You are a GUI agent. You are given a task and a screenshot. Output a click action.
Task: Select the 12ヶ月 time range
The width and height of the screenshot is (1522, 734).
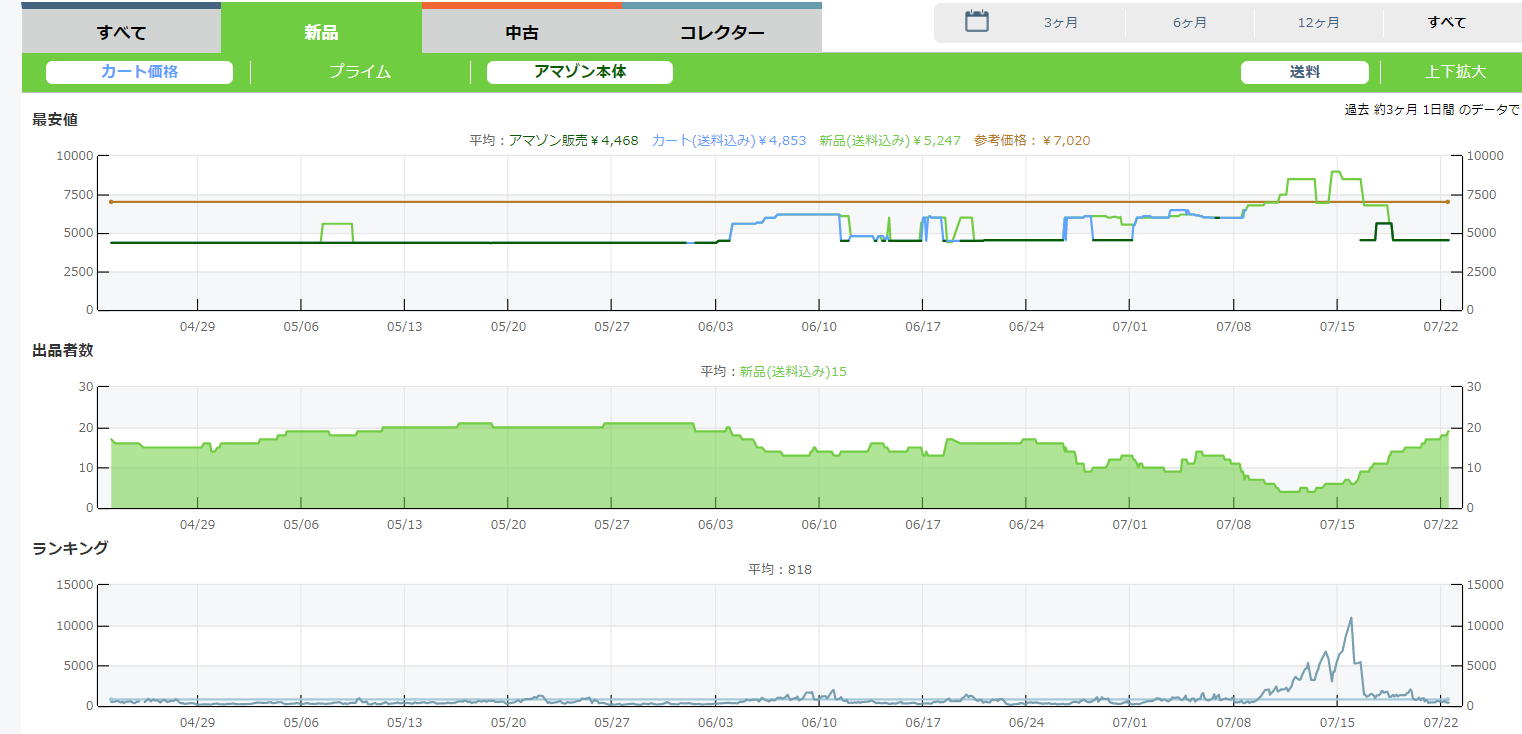[1318, 23]
